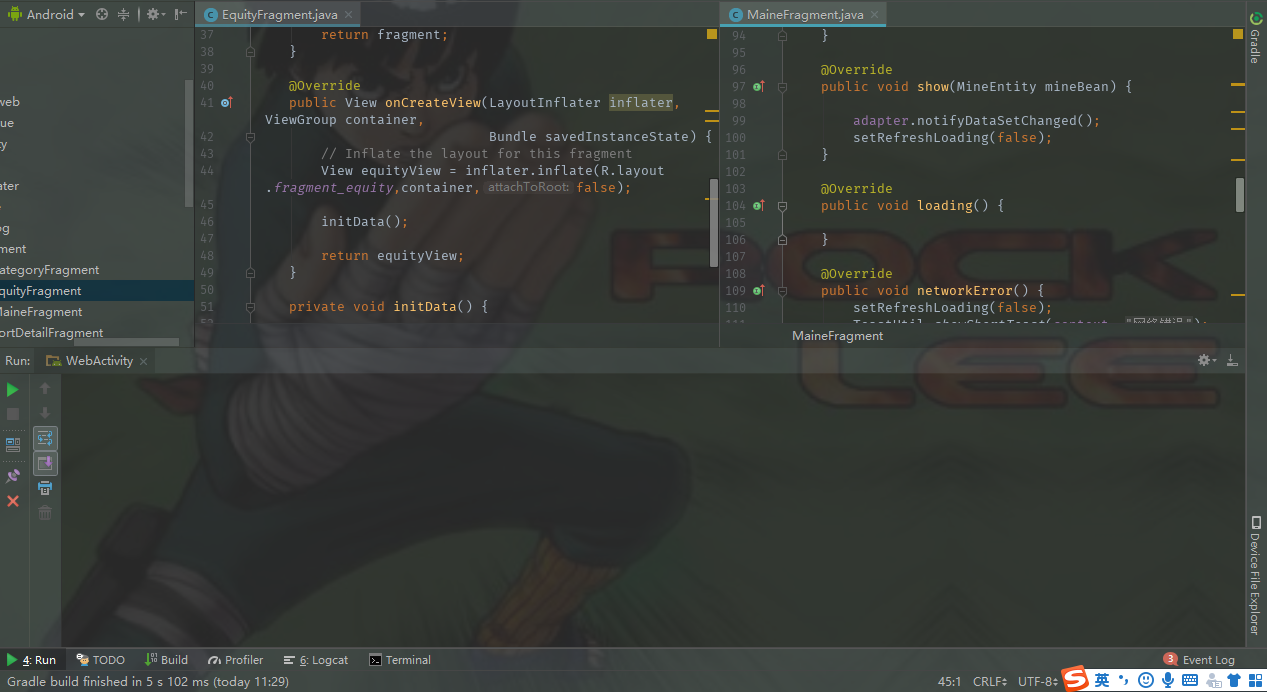Open the Gradle panel on the right
Viewport: 1267px width, 692px height.
pyautogui.click(x=1256, y=44)
